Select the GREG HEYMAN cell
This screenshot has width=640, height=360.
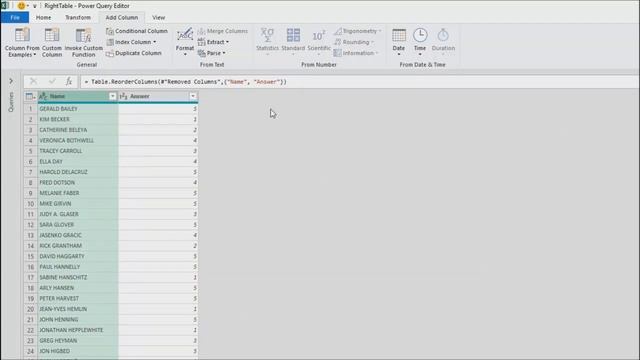click(x=78, y=340)
